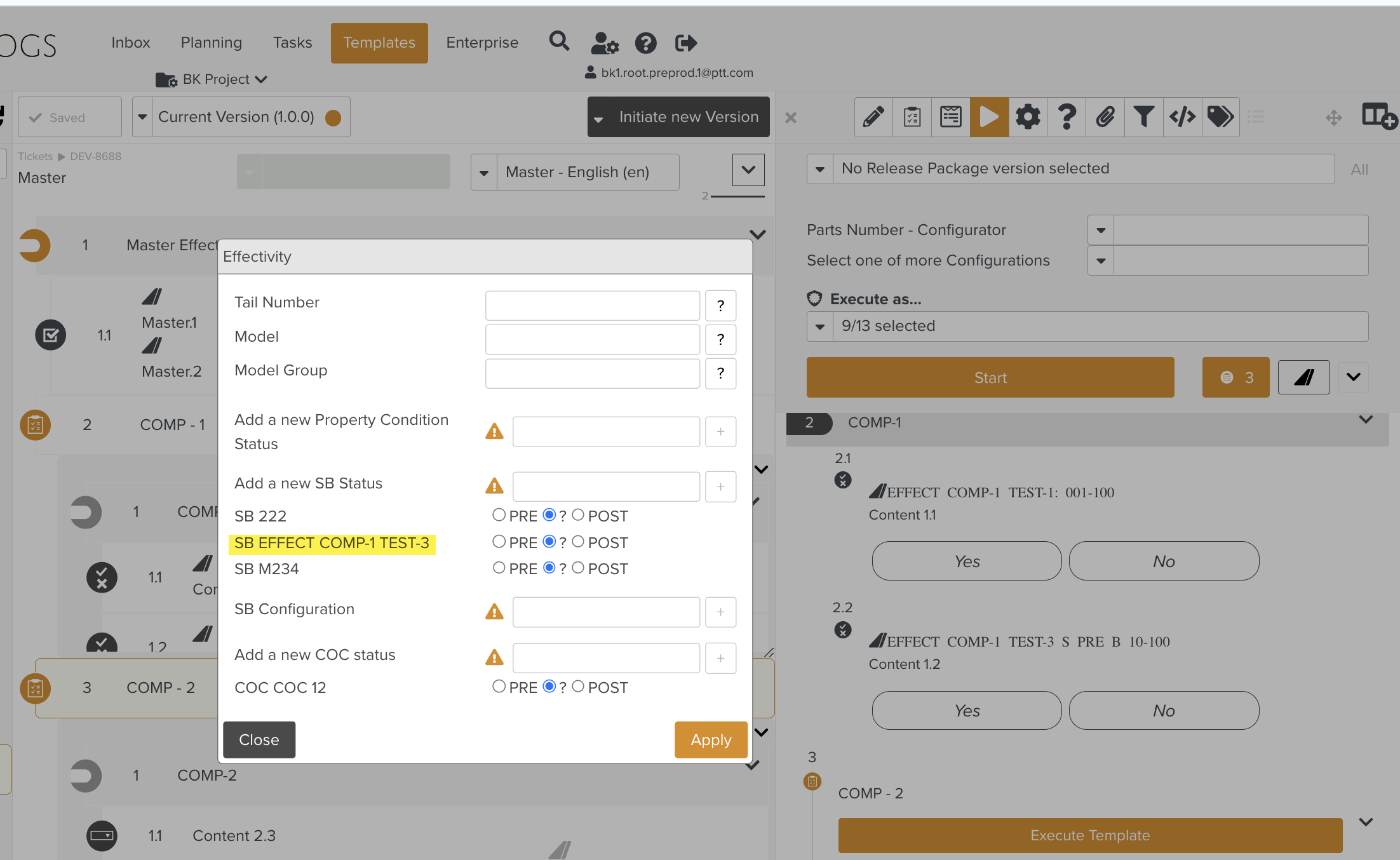The image size is (1400, 860).
Task: Click the pencil edit icon in toolbar
Action: pos(873,117)
